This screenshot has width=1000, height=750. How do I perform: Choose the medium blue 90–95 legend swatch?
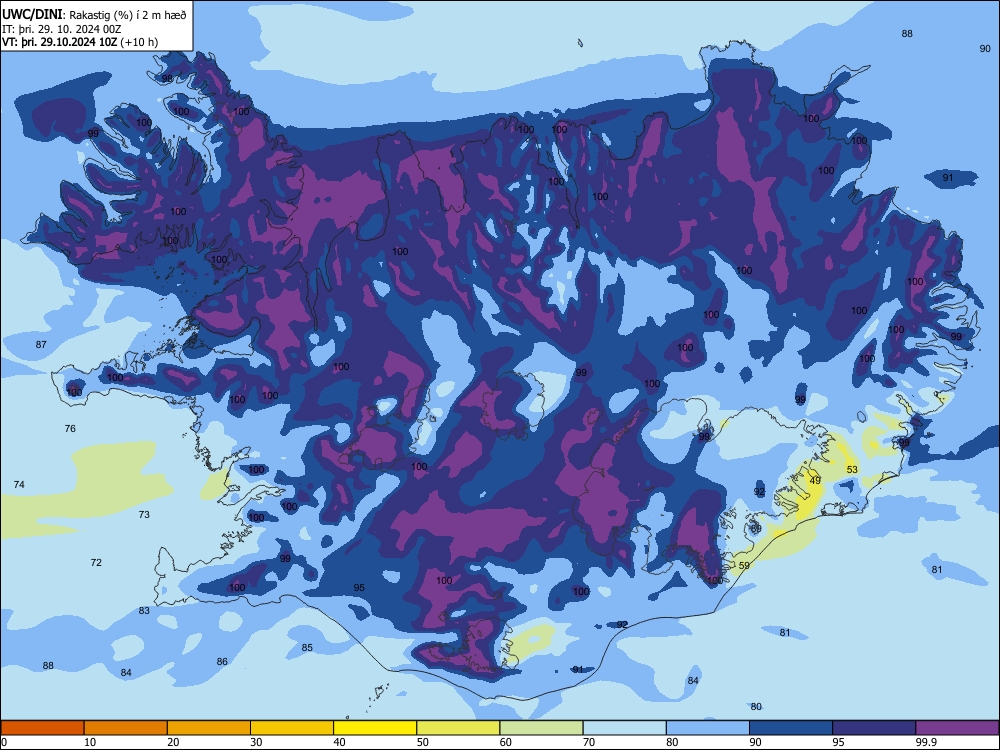[x=791, y=728]
